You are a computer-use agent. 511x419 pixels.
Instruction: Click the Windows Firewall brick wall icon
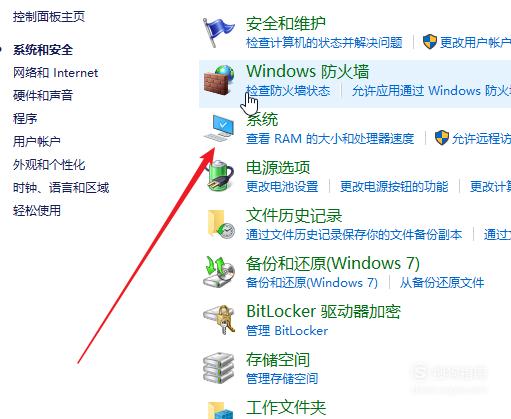[x=219, y=80]
